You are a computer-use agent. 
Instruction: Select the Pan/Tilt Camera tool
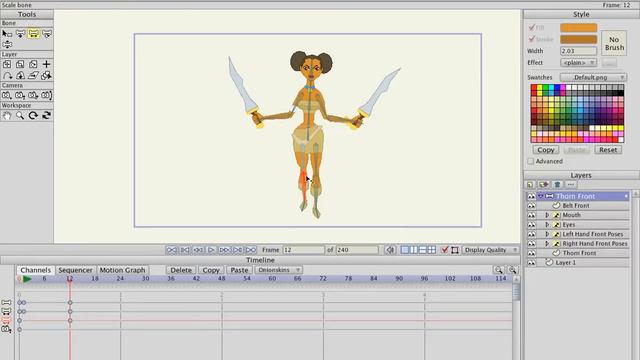47,96
